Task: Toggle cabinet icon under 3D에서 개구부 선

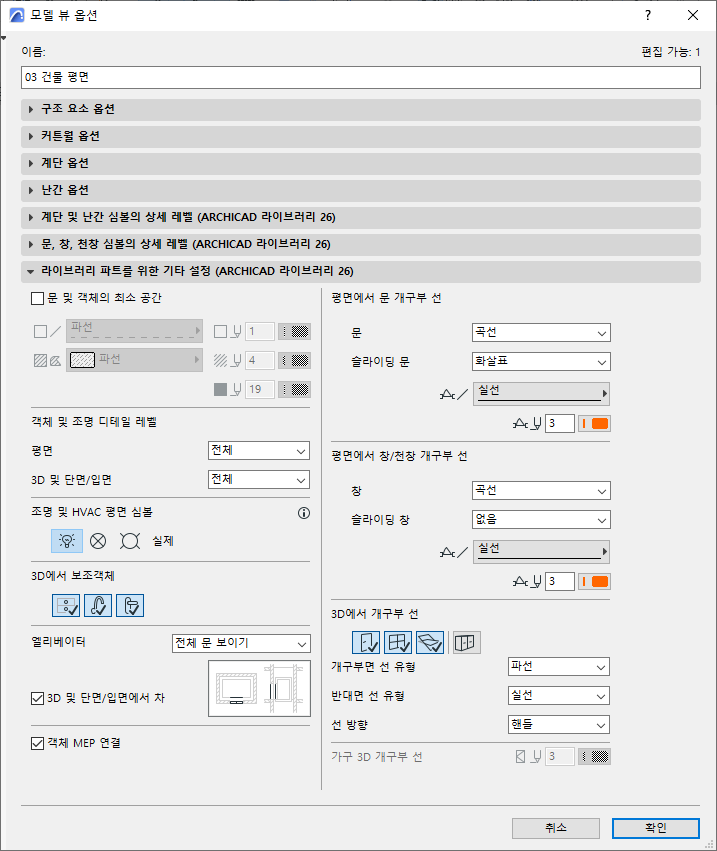Action: click(x=467, y=643)
